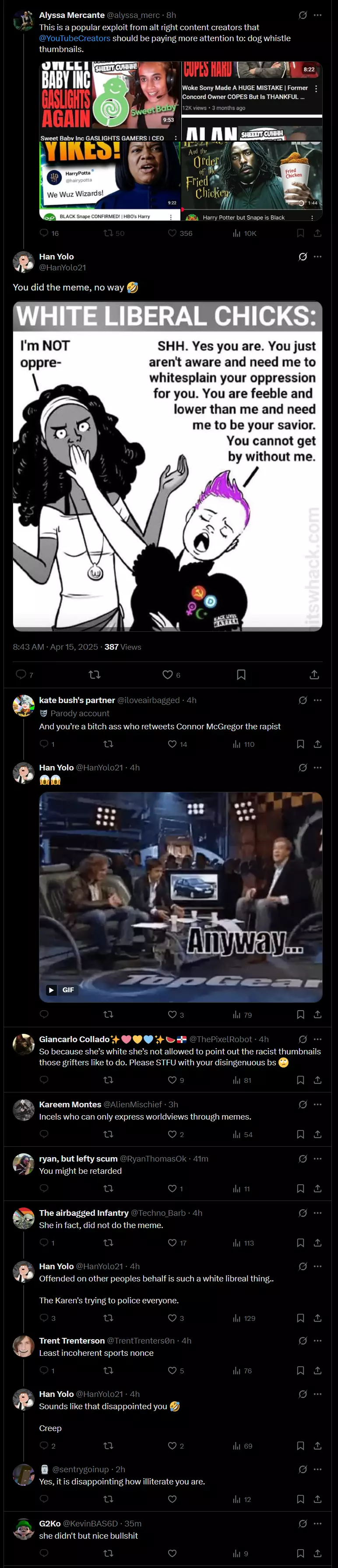The width and height of the screenshot is (338, 1568).
Task: Open the White Liberal Chicks meme image
Action: click(168, 465)
